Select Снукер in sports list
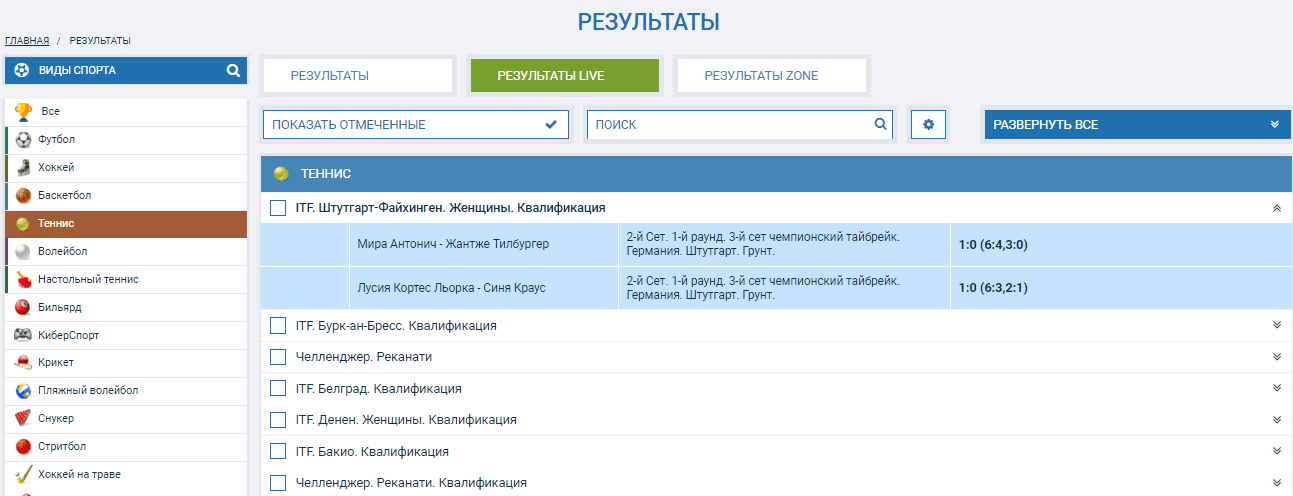 pyautogui.click(x=126, y=419)
